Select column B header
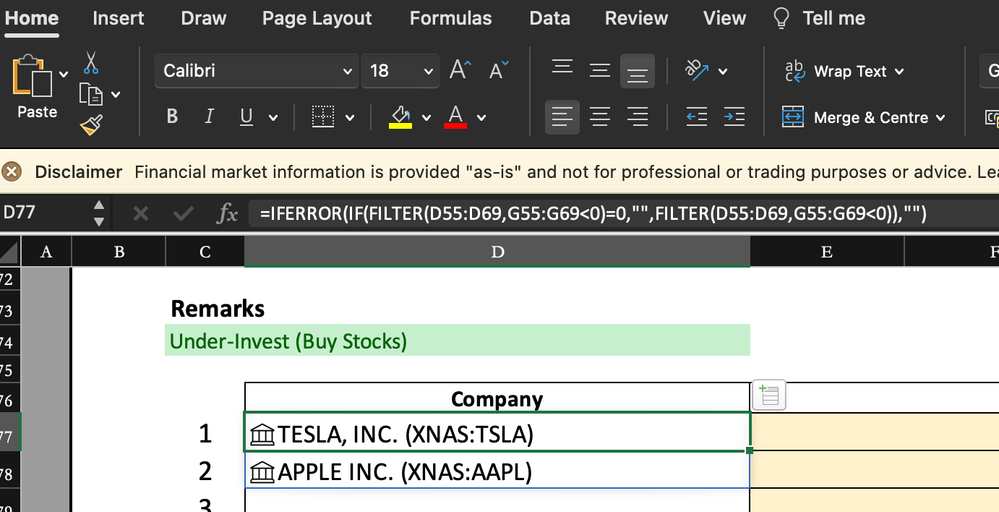The width and height of the screenshot is (999, 512). click(119, 252)
